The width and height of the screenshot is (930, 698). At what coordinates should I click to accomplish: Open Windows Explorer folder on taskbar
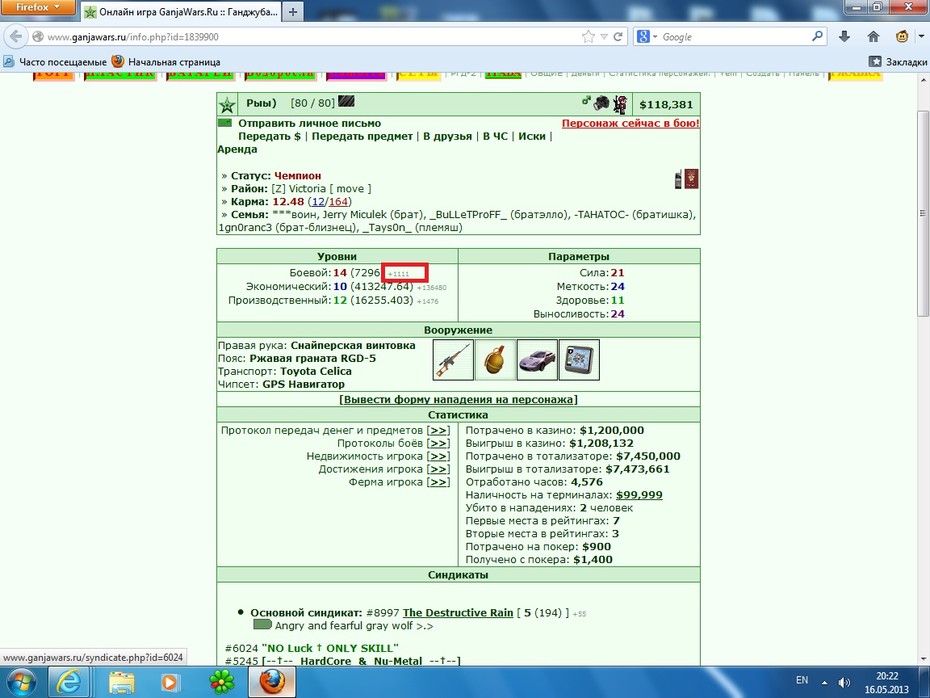pyautogui.click(x=122, y=682)
